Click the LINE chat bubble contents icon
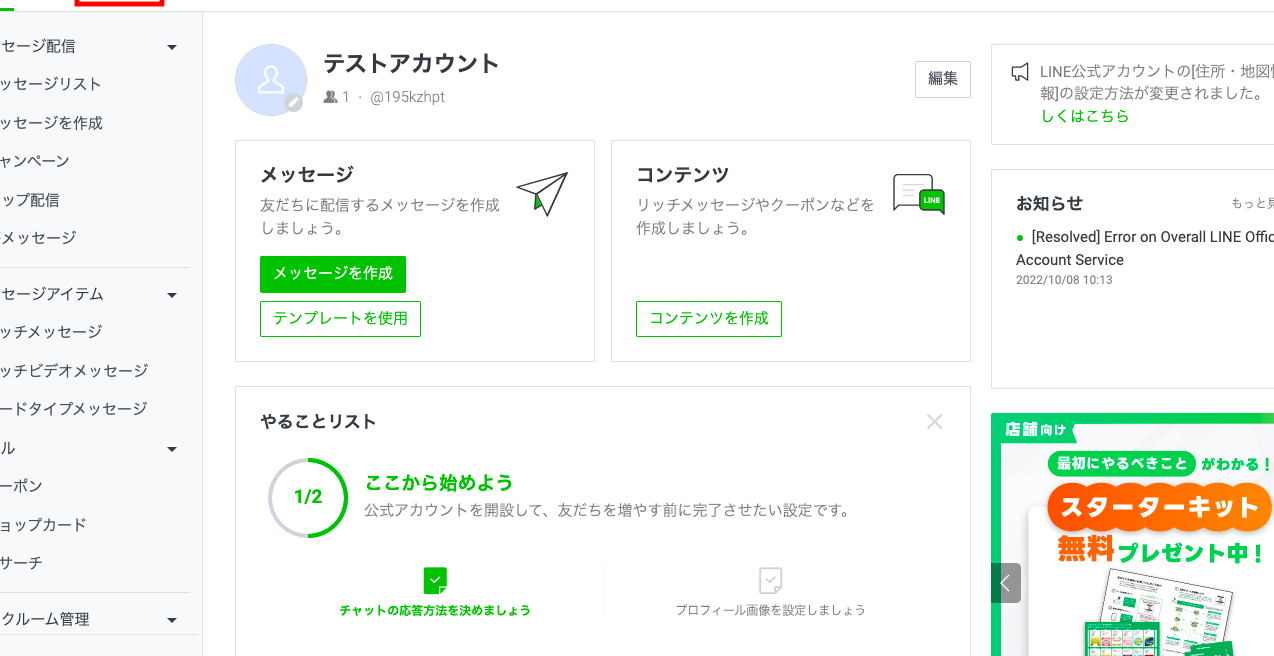Screen dimensions: 1274x656 point(919,194)
